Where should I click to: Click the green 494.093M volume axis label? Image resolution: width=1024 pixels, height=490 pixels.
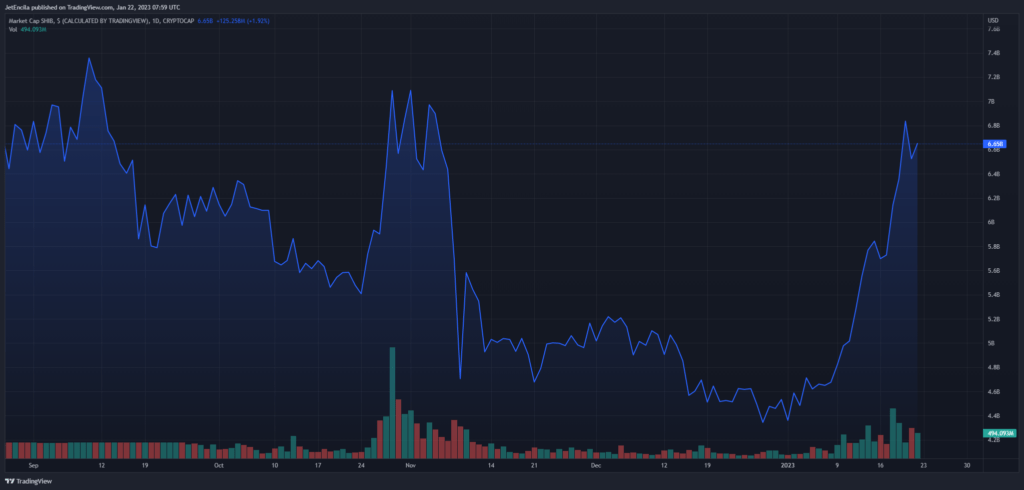tap(1000, 433)
